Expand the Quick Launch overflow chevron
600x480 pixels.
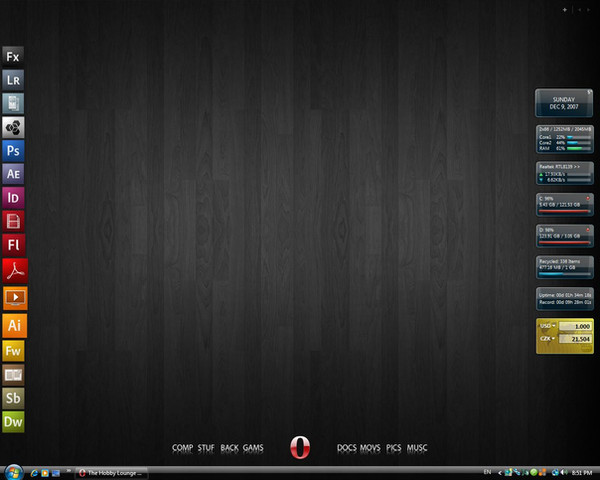pyautogui.click(x=68, y=471)
